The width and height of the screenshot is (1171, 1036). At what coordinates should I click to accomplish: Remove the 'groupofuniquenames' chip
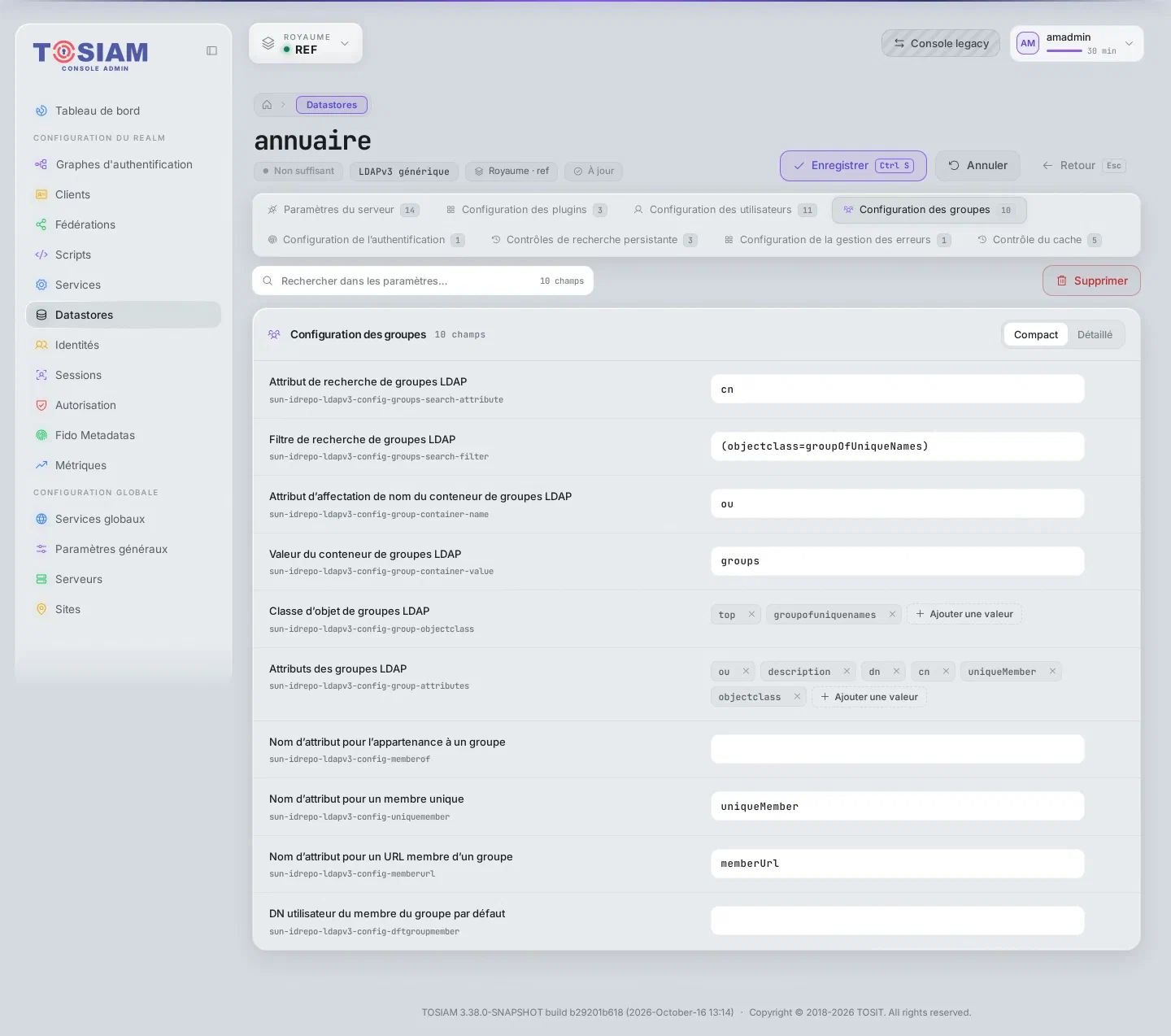(x=892, y=615)
